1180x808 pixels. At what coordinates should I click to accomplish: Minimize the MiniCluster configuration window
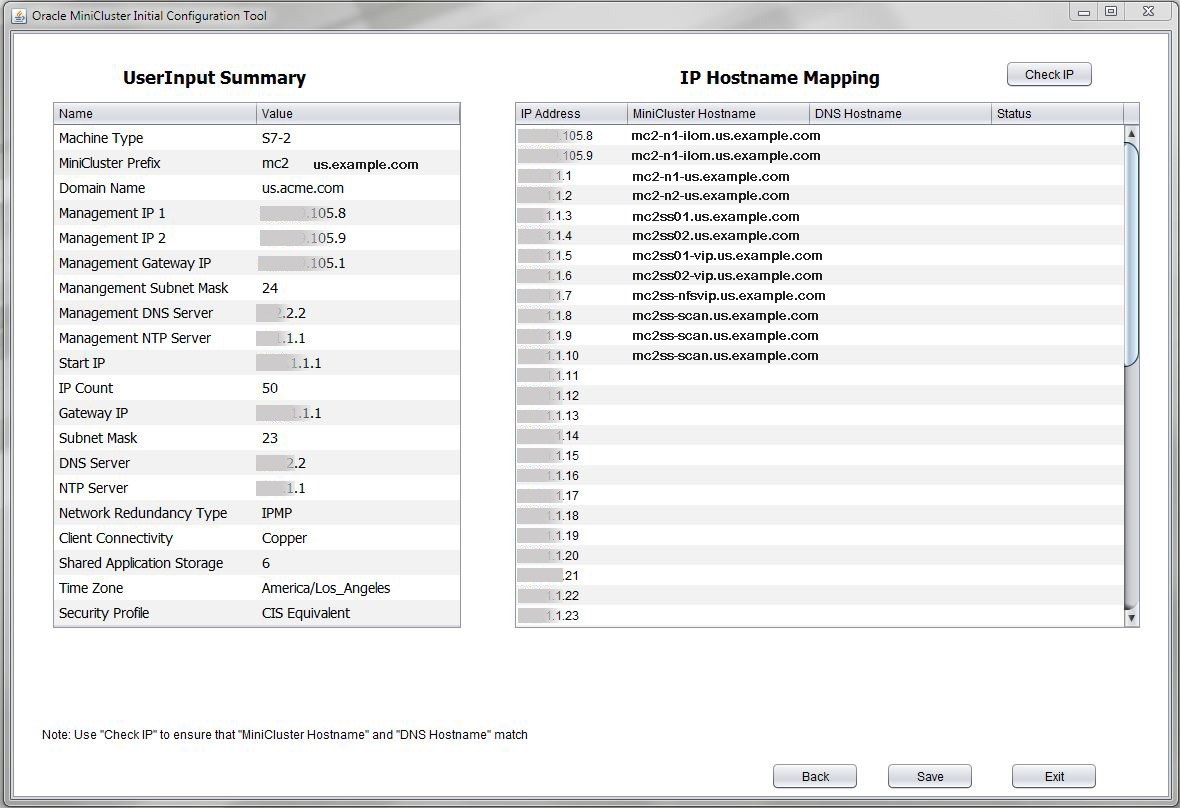tap(1084, 11)
